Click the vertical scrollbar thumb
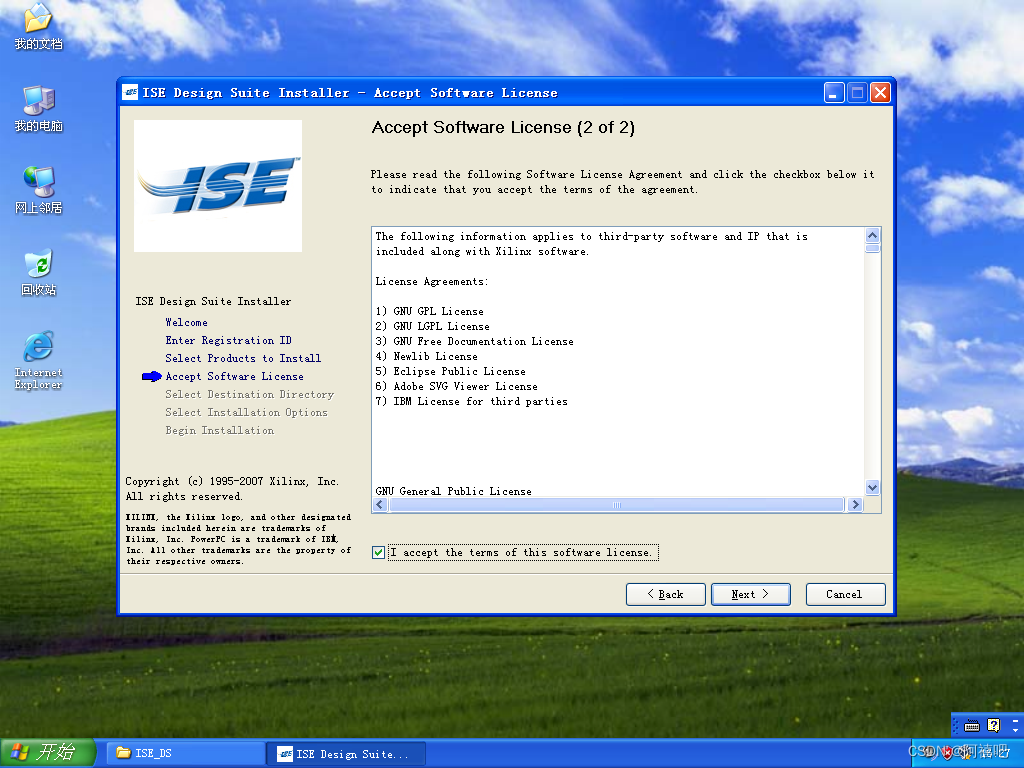This screenshot has height=768, width=1024. (x=872, y=249)
